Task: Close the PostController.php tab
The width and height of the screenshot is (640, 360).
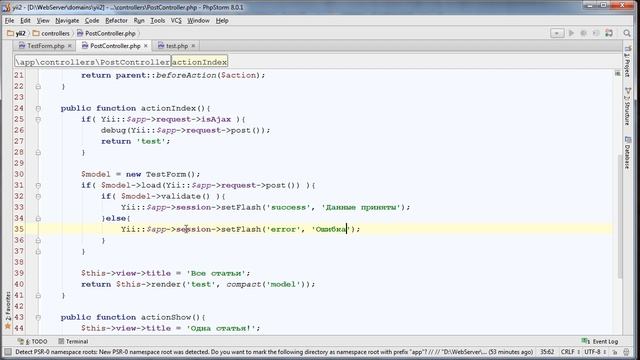Action: coord(145,46)
